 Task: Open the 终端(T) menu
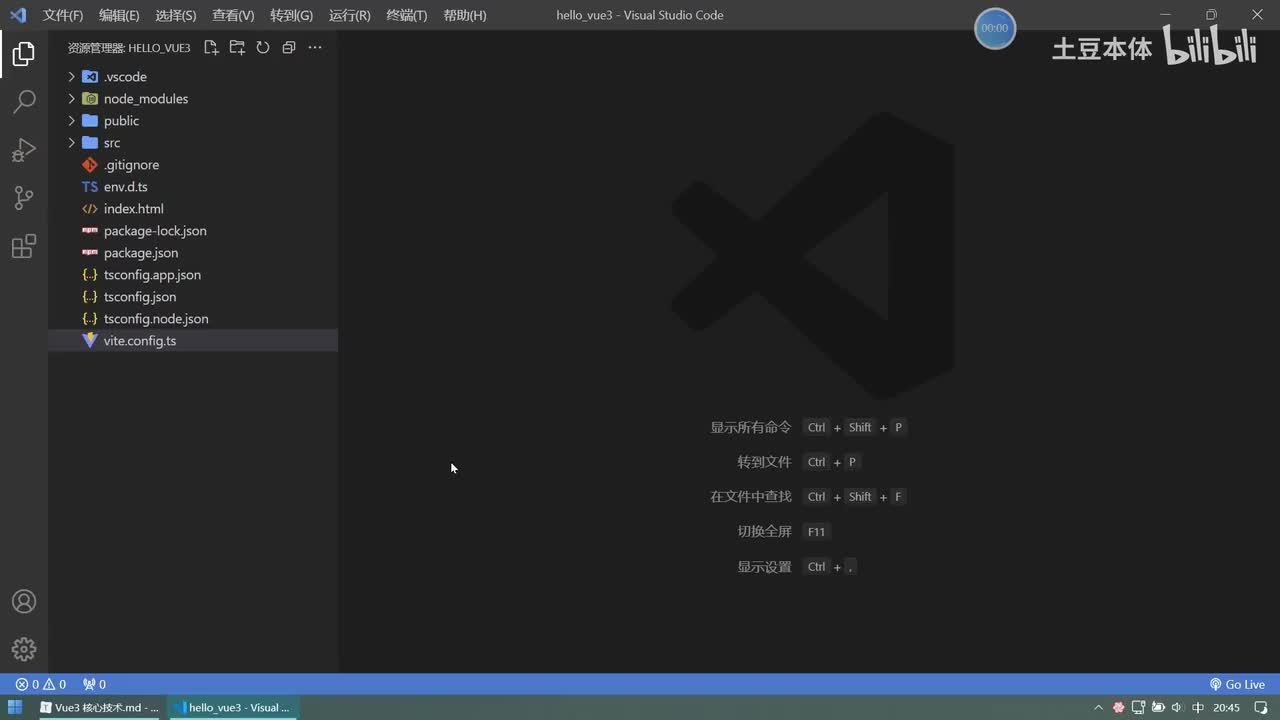[x=406, y=16]
